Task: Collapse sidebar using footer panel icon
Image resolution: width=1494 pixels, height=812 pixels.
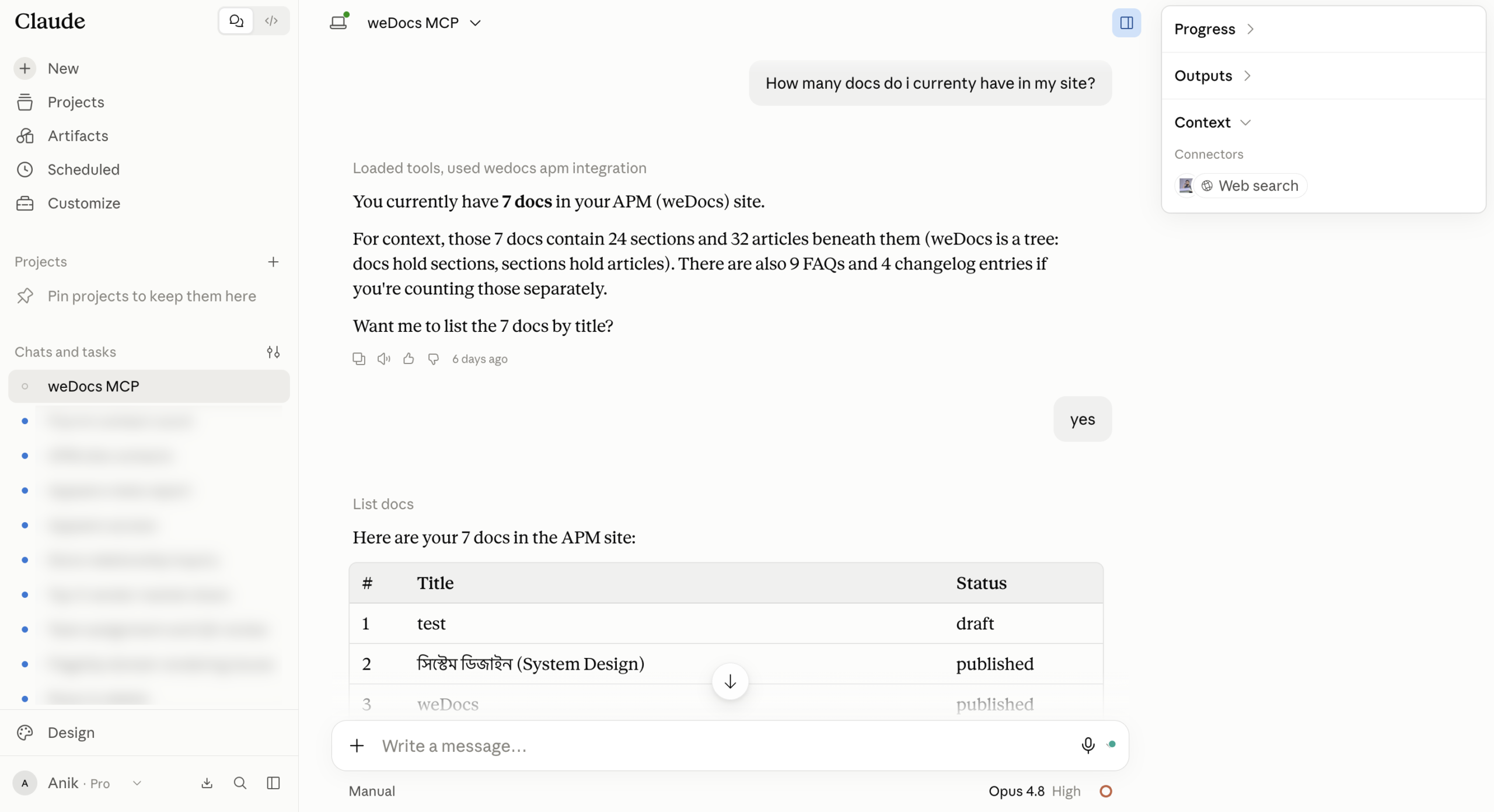Action: click(x=273, y=783)
